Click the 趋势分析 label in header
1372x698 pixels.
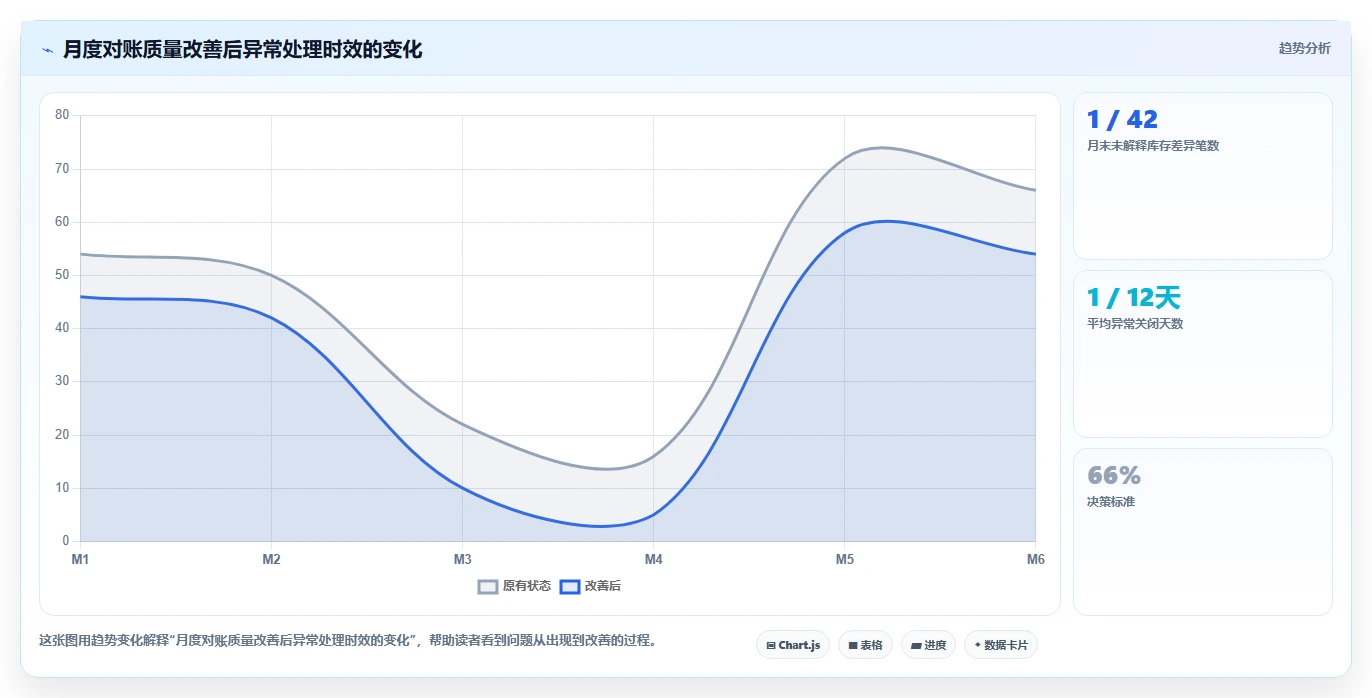coord(1305,48)
